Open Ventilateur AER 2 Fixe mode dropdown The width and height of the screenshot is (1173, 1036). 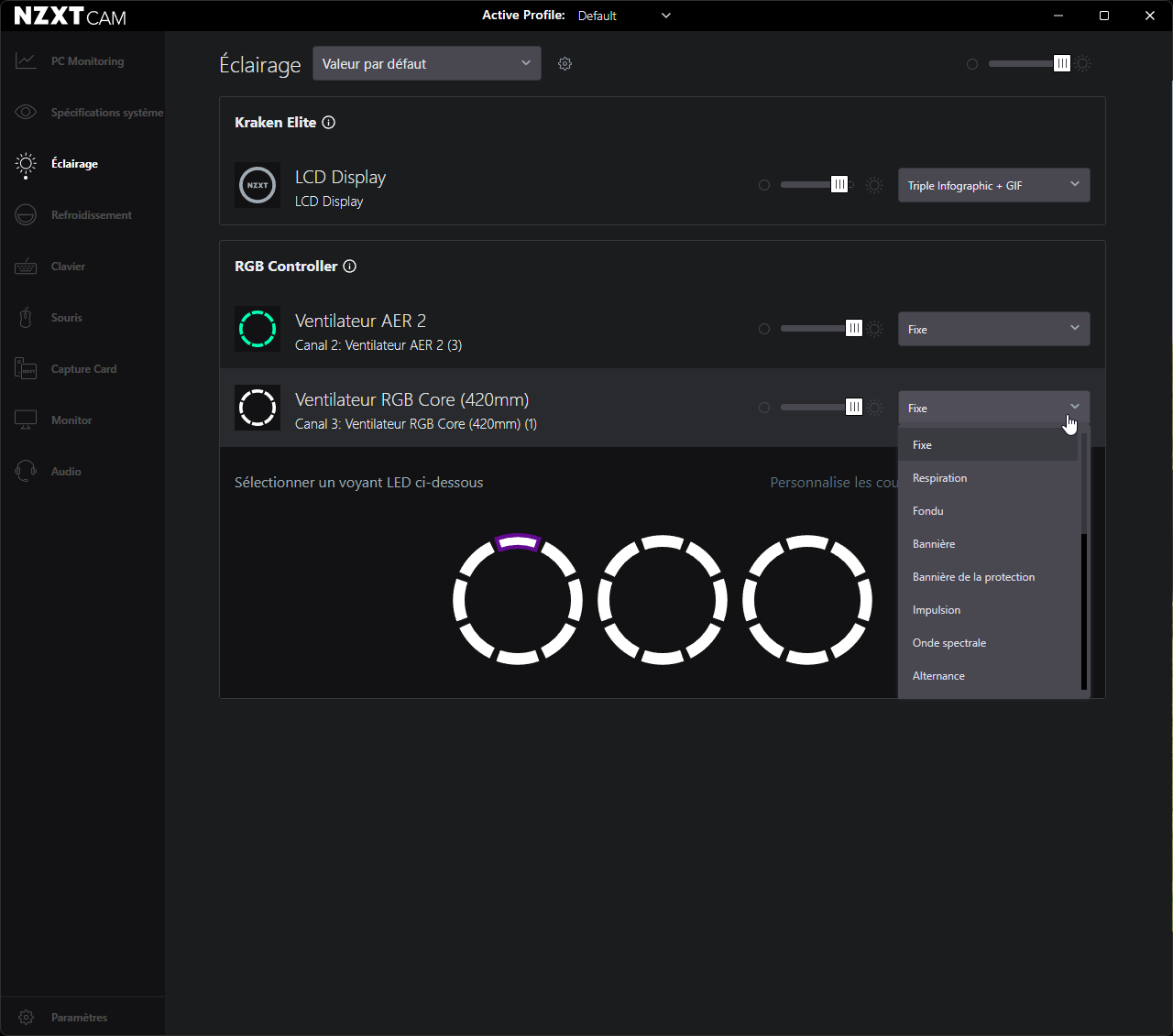pos(994,329)
